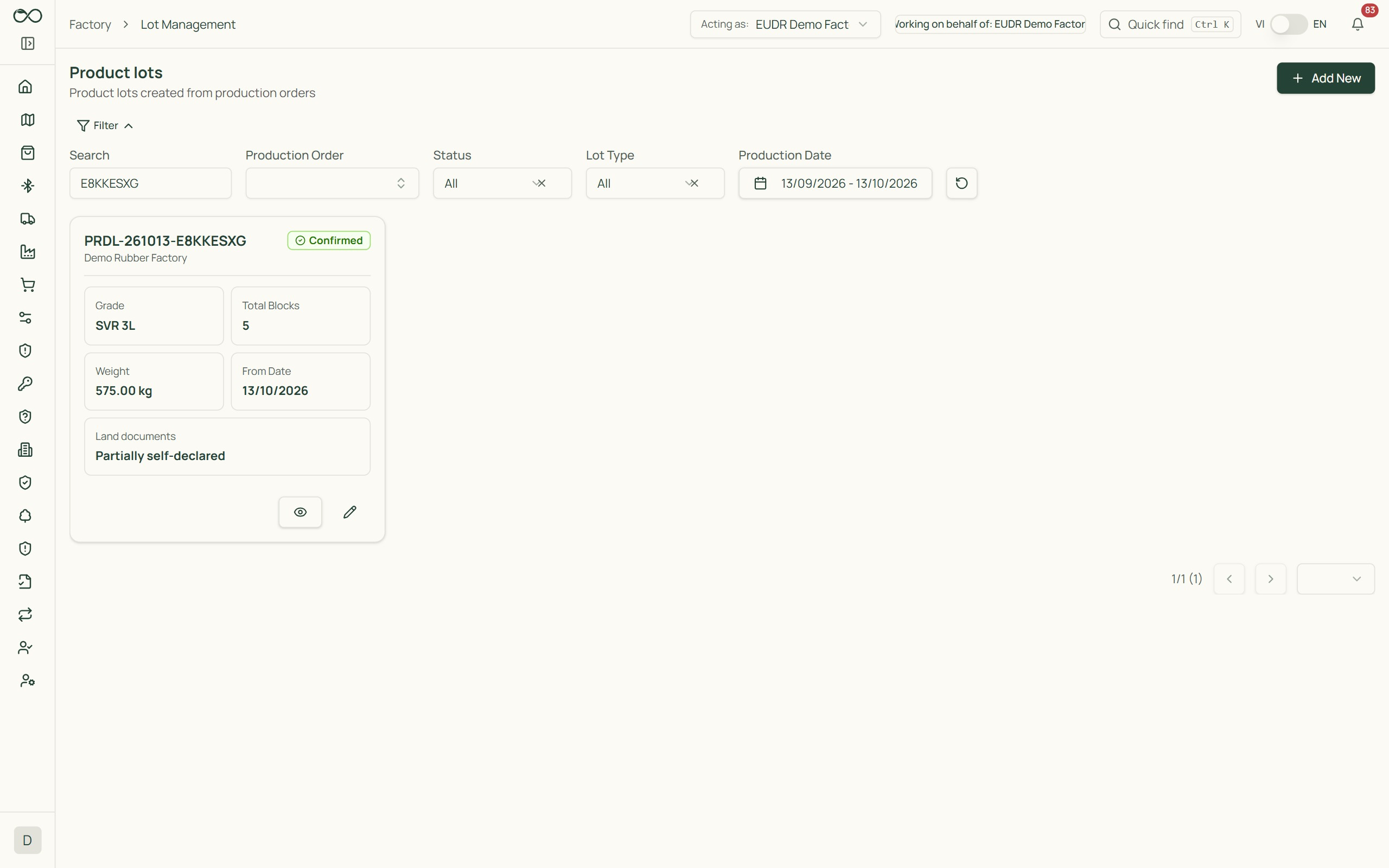Collapse the Filter section

[x=105, y=126]
